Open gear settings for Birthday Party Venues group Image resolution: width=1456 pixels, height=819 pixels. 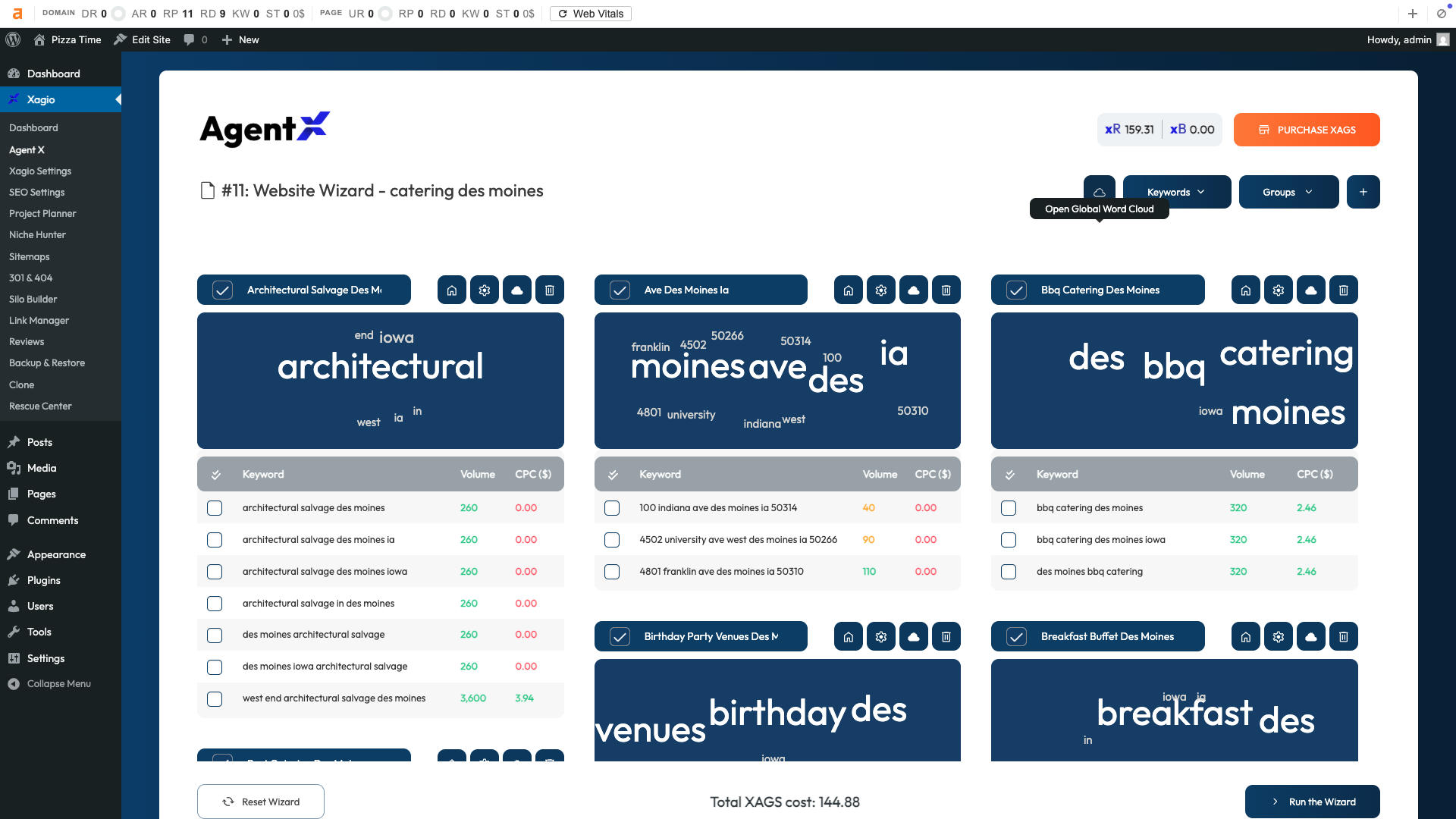[881, 636]
